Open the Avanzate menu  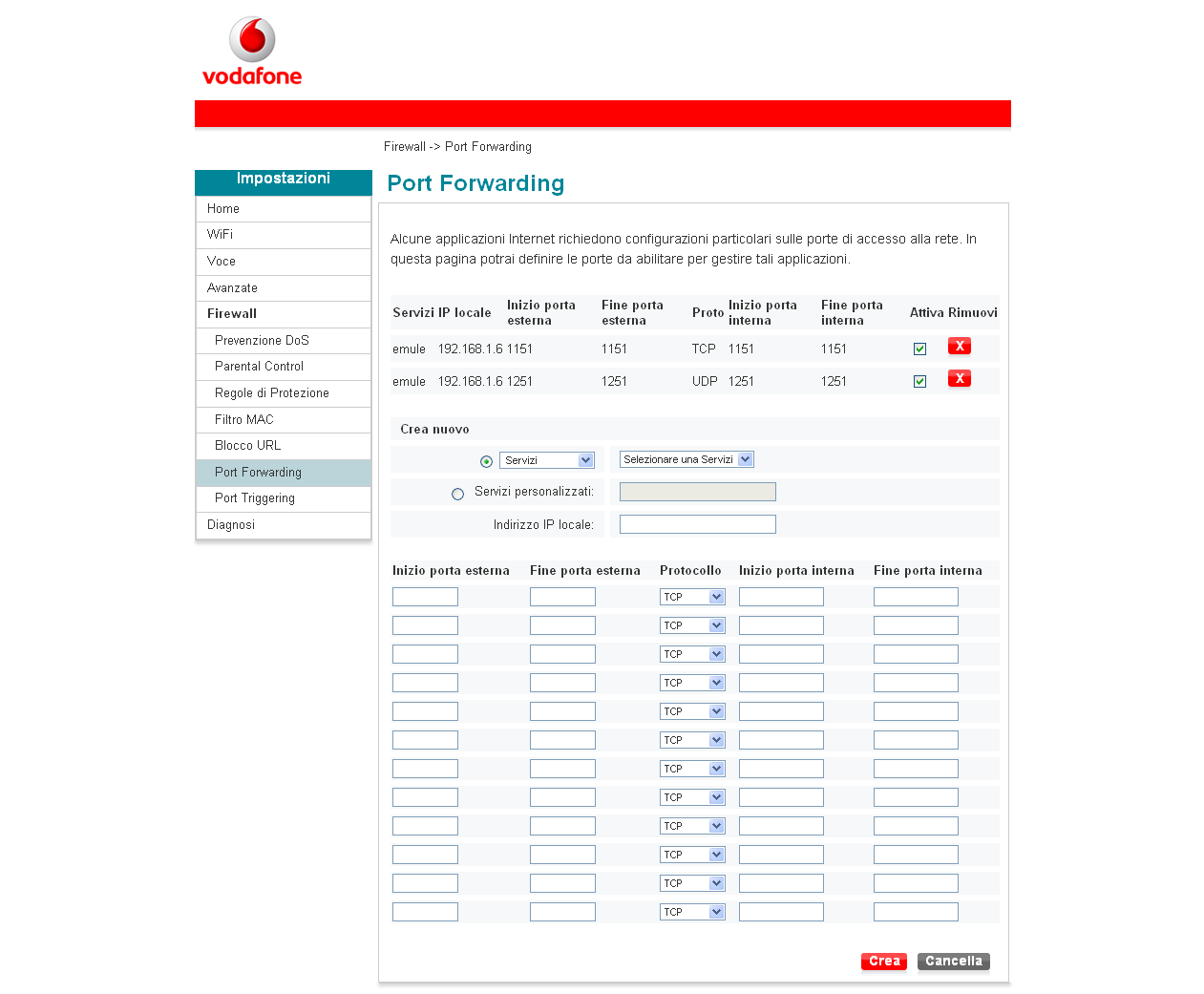[x=284, y=288]
